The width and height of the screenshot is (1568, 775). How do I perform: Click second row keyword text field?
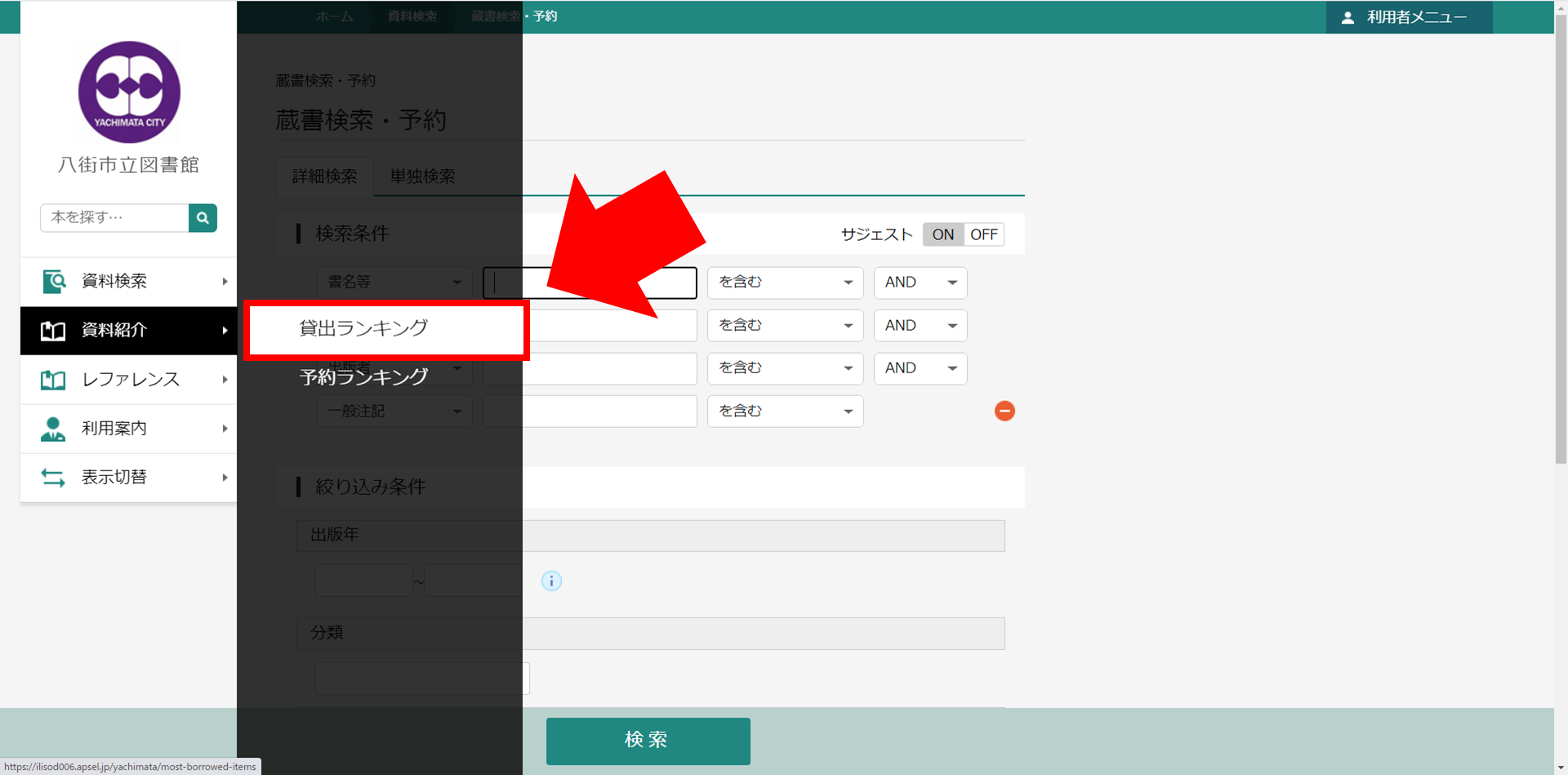(x=590, y=326)
